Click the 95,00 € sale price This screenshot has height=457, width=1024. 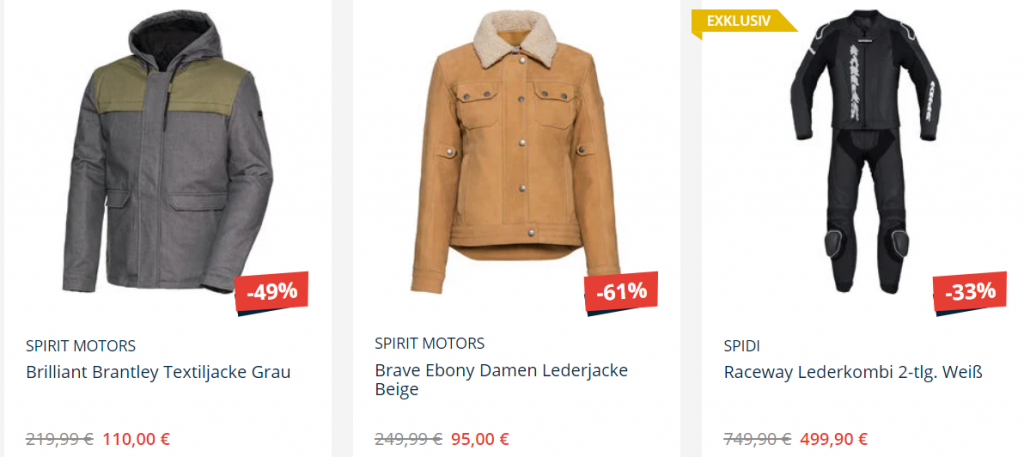pyautogui.click(x=480, y=438)
